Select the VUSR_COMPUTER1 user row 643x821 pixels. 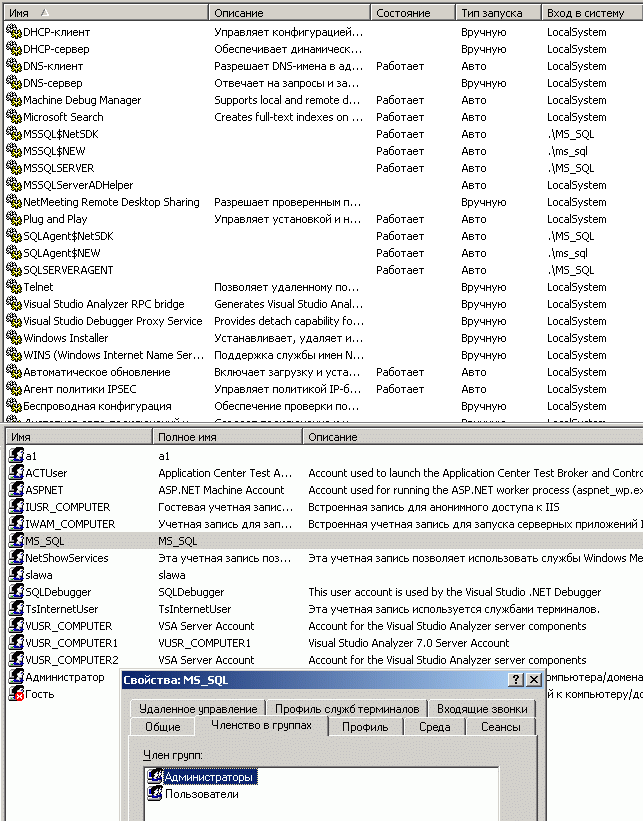click(x=325, y=643)
